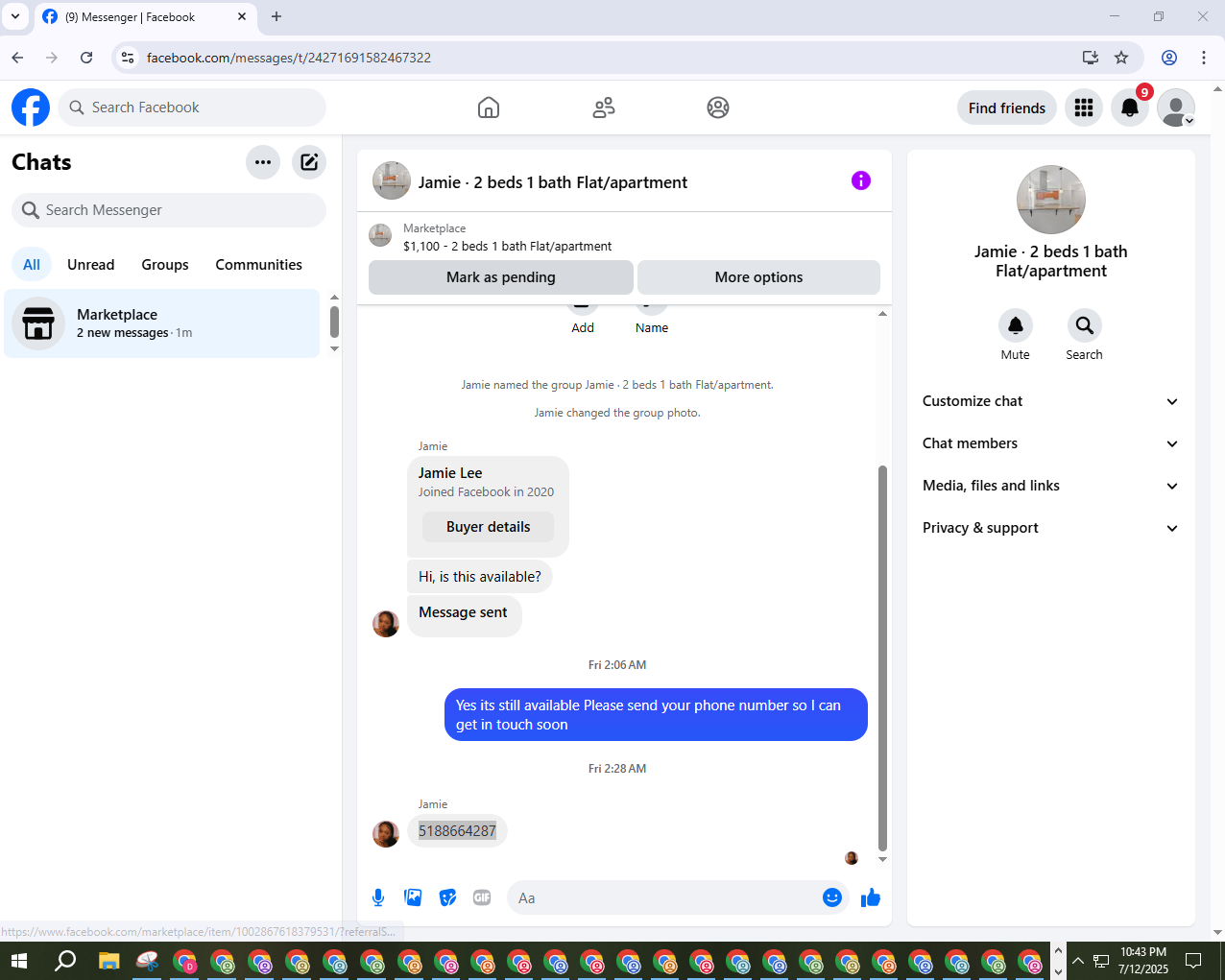
Task: Click the install app icon in address bar
Action: (x=1091, y=58)
